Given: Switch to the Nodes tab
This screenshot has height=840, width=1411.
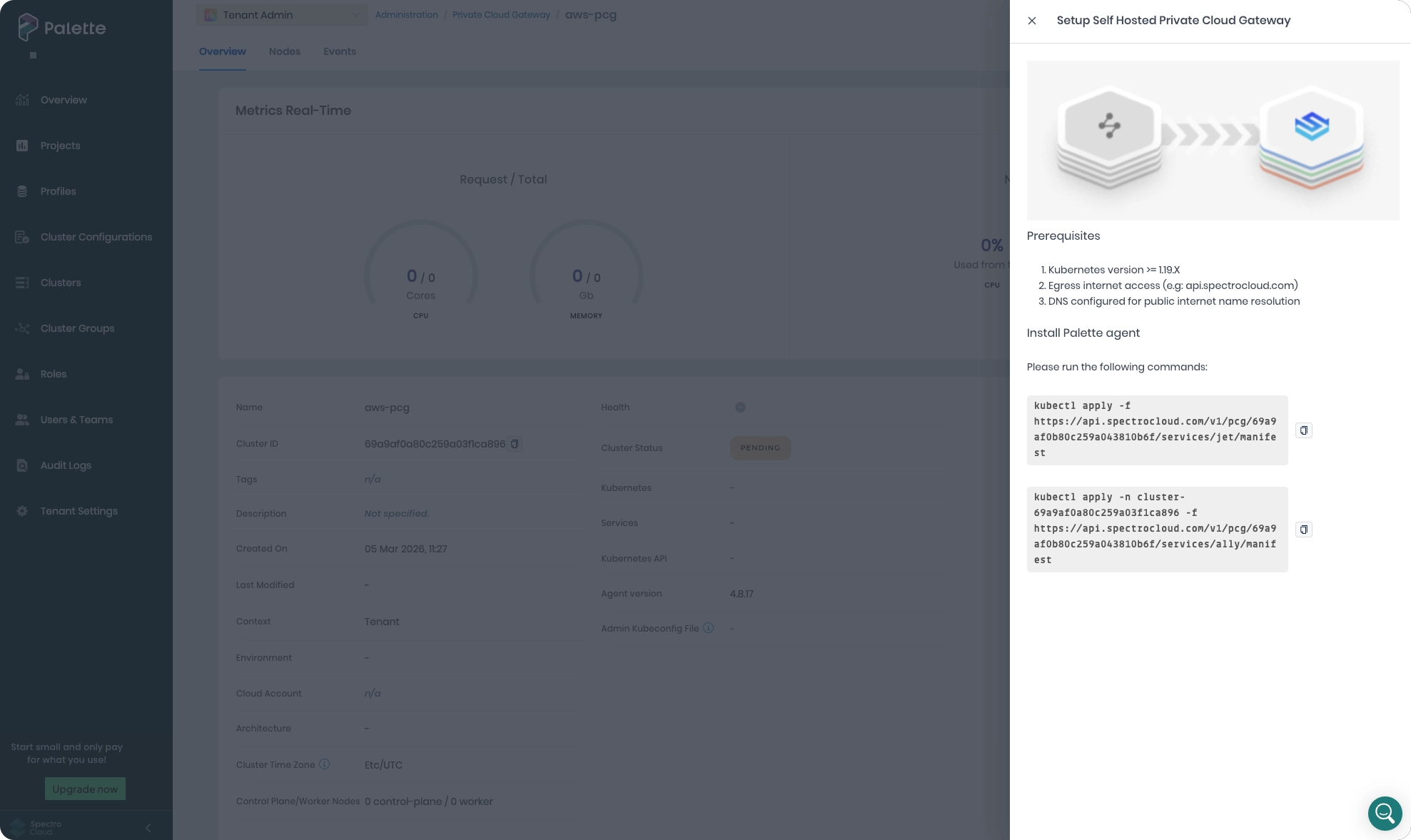Looking at the screenshot, I should point(284,51).
